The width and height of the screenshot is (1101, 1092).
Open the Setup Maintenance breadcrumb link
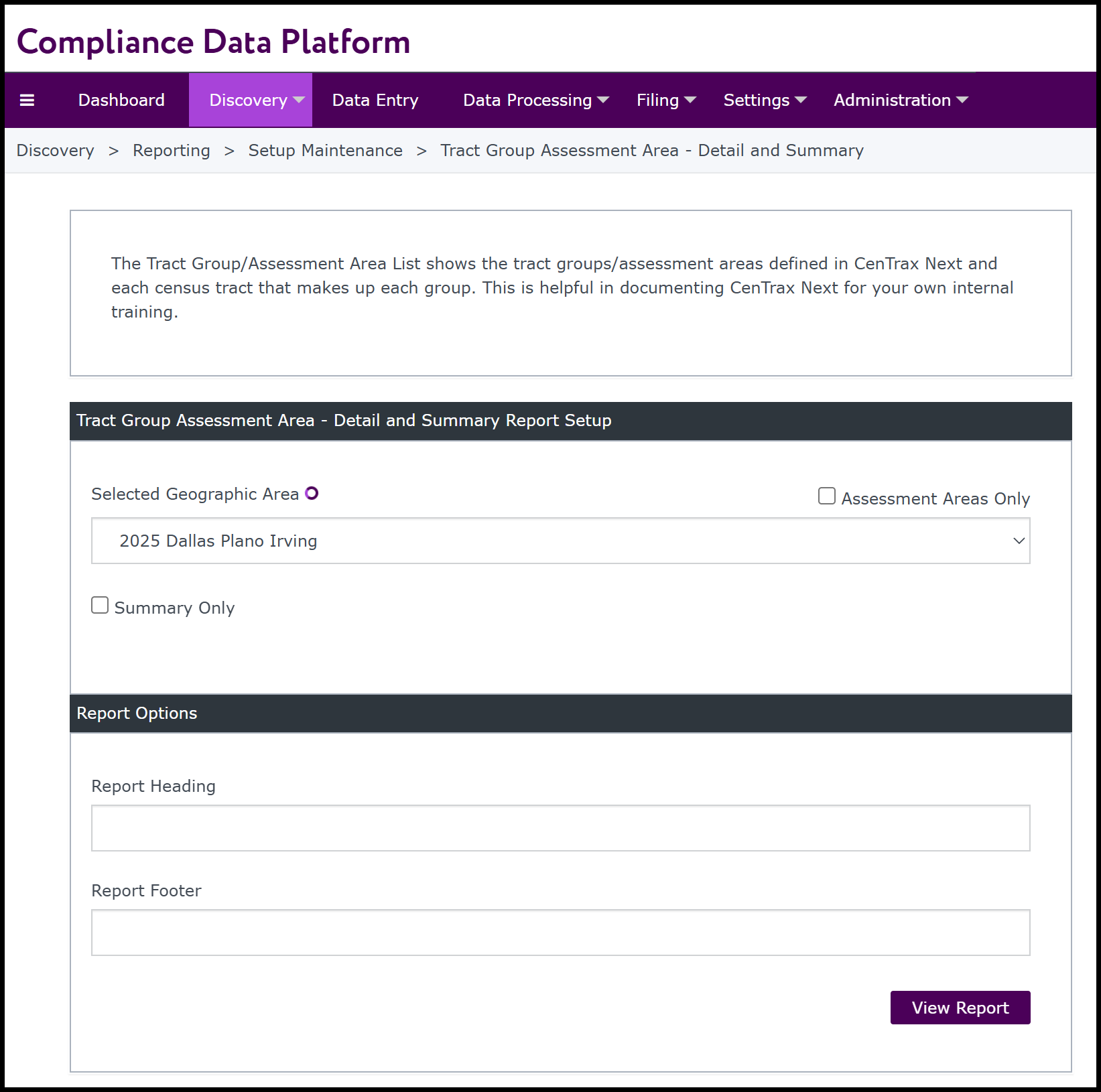tap(325, 151)
